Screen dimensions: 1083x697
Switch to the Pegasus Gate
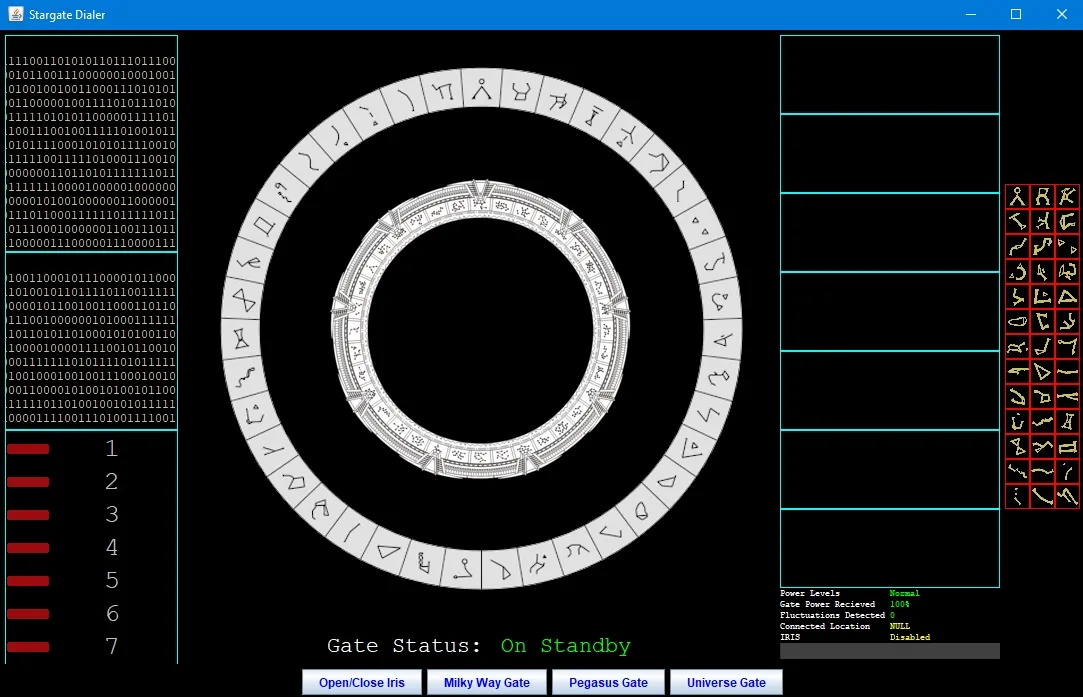(608, 682)
